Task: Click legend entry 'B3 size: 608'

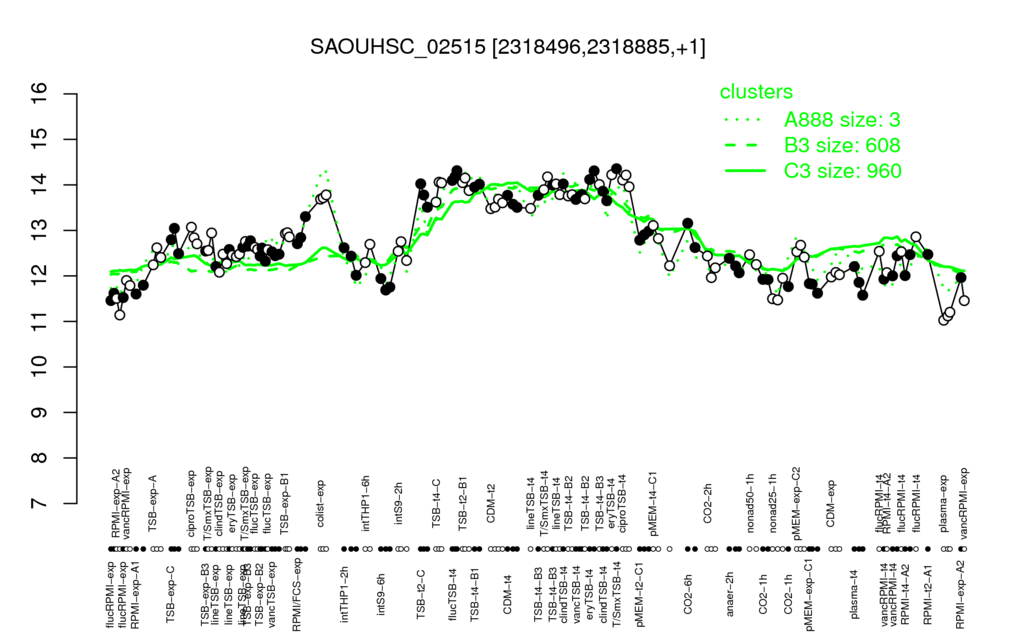Action: (842, 145)
